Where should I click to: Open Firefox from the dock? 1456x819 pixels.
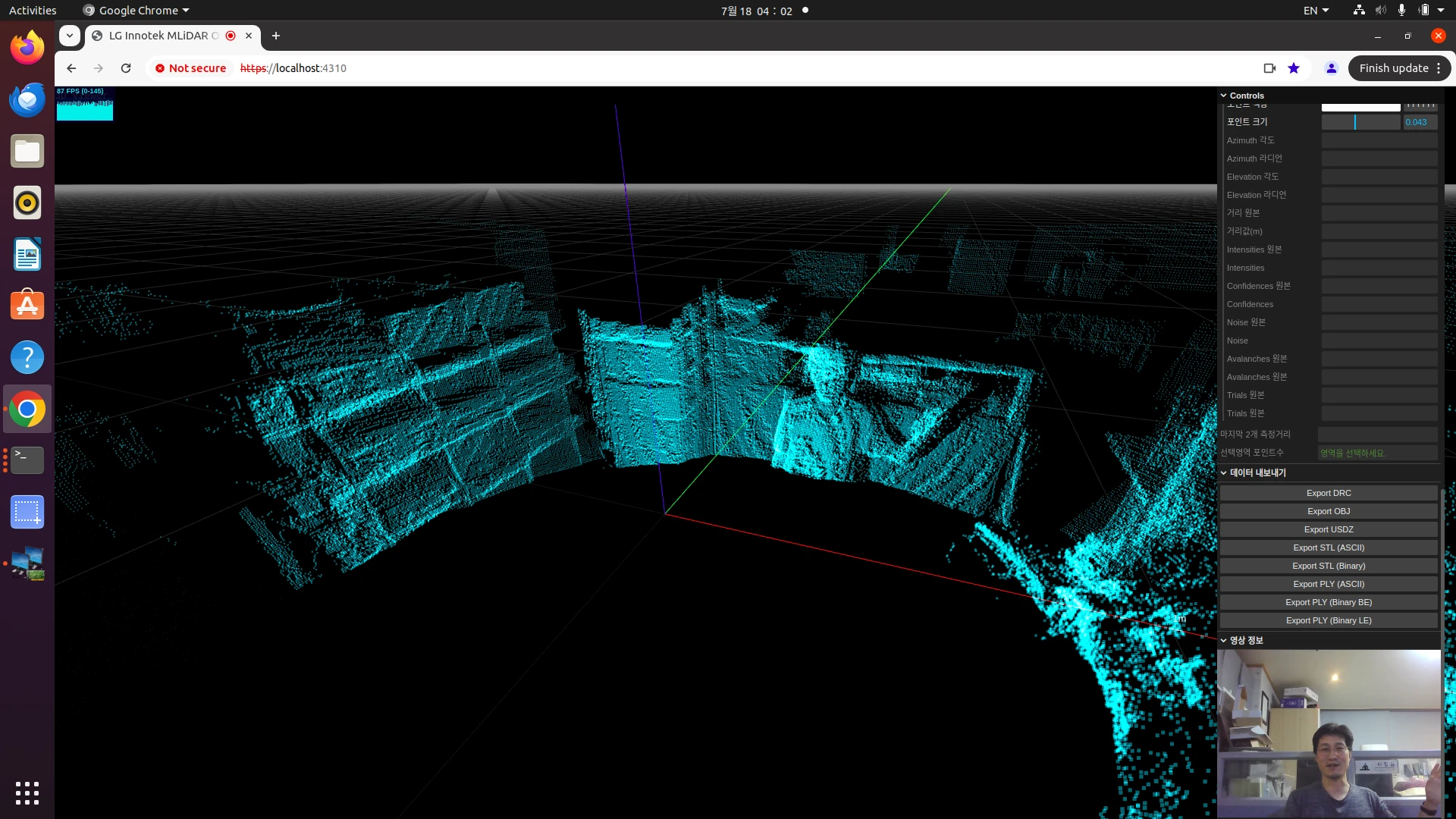[27, 49]
